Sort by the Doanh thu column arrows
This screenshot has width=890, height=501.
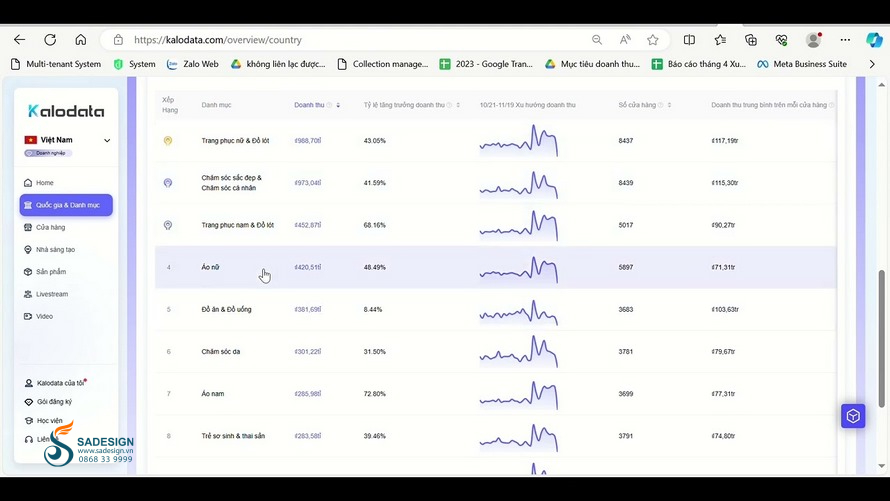(x=338, y=105)
